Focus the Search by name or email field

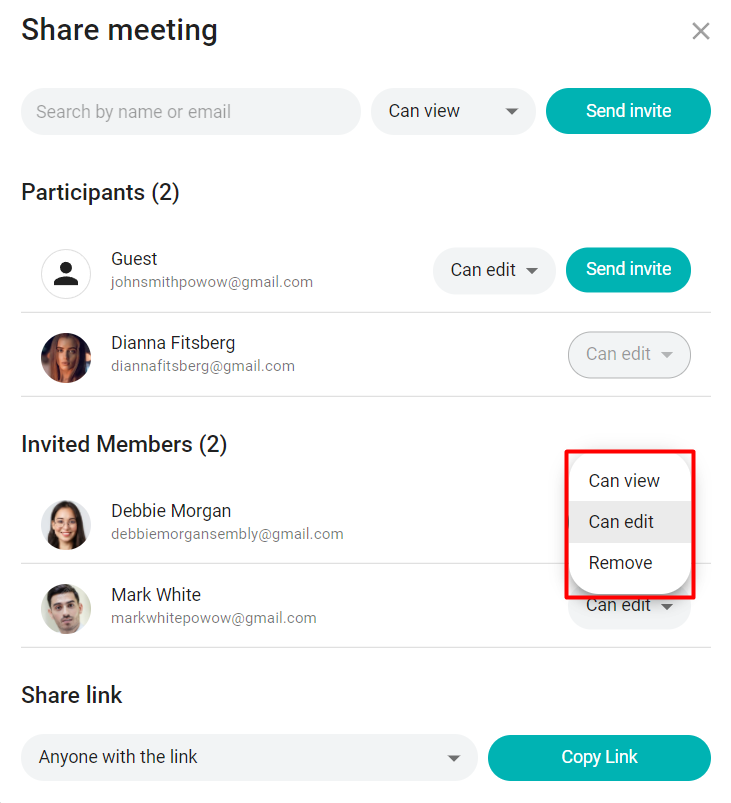(x=190, y=112)
